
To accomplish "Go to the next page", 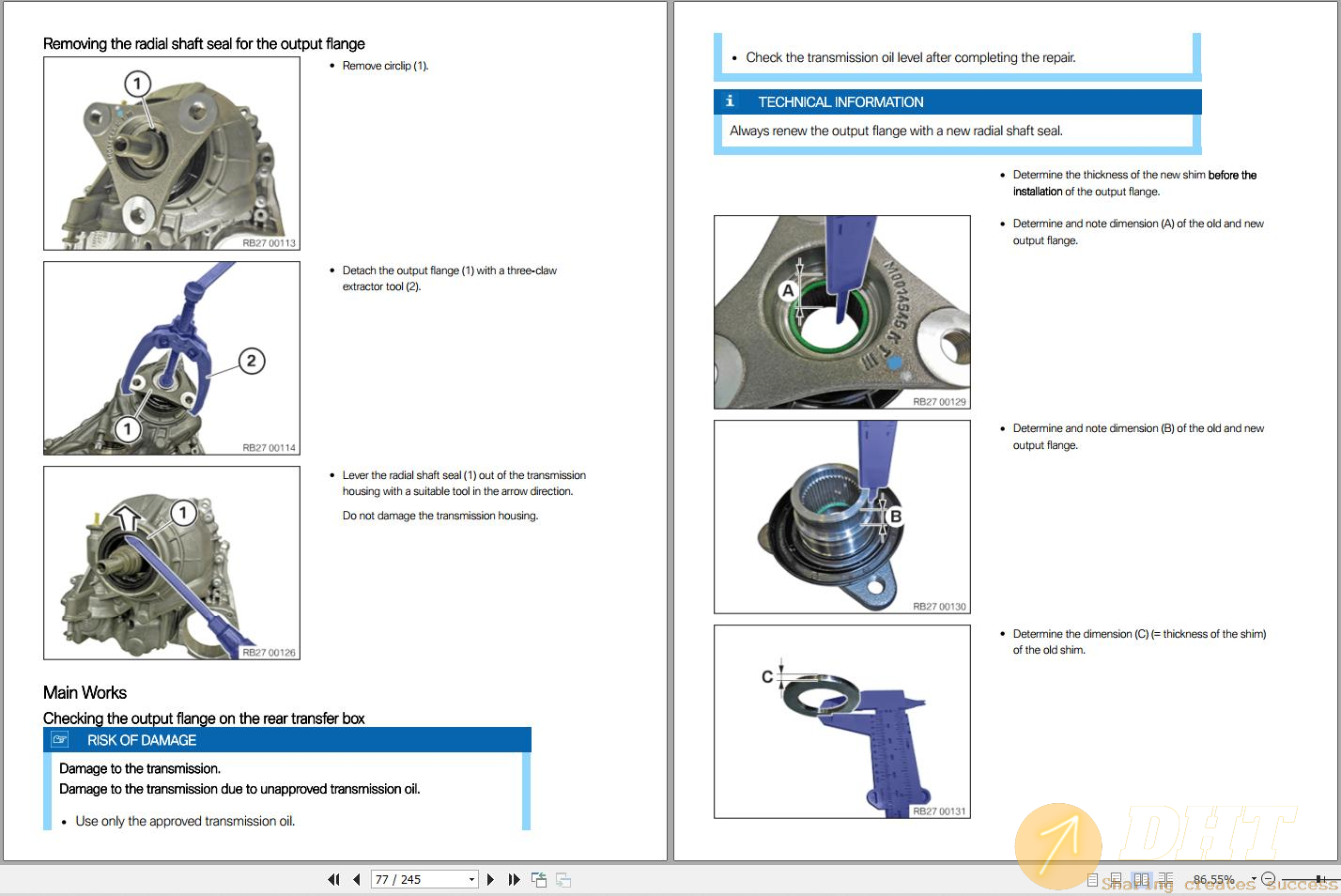I will [x=490, y=880].
